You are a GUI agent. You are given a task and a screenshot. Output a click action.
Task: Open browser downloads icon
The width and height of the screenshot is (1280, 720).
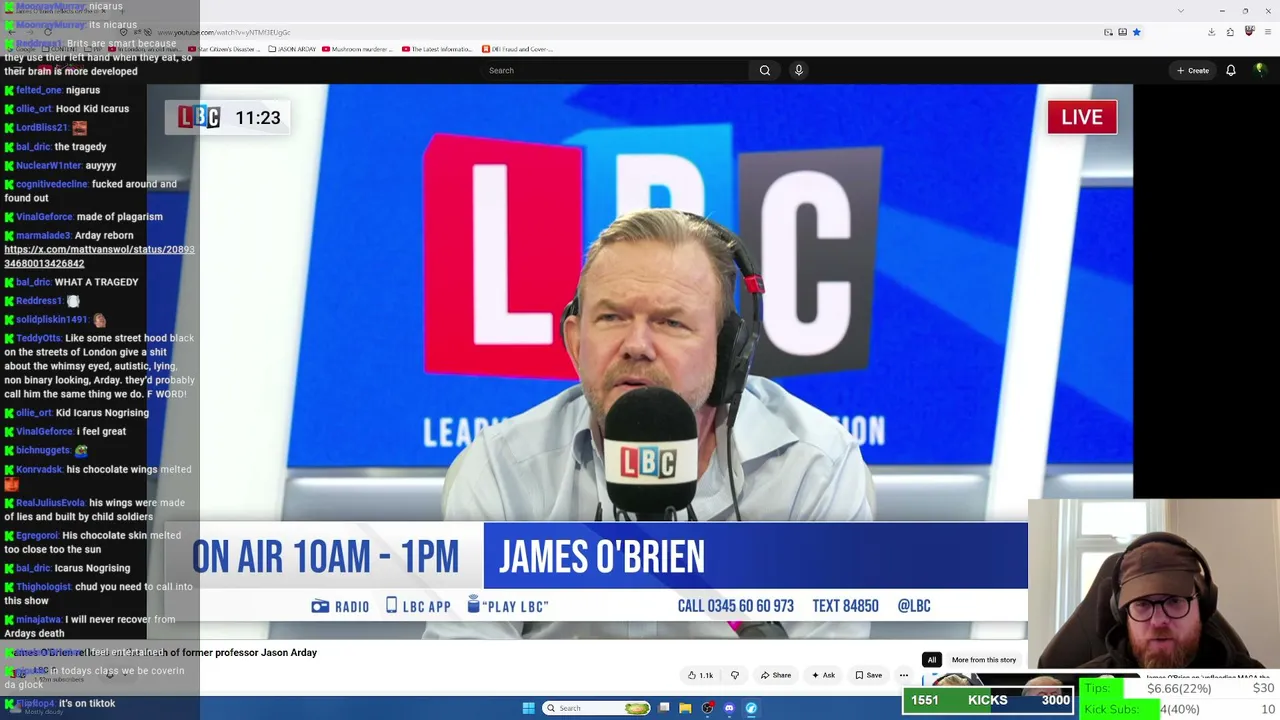coord(1211,32)
